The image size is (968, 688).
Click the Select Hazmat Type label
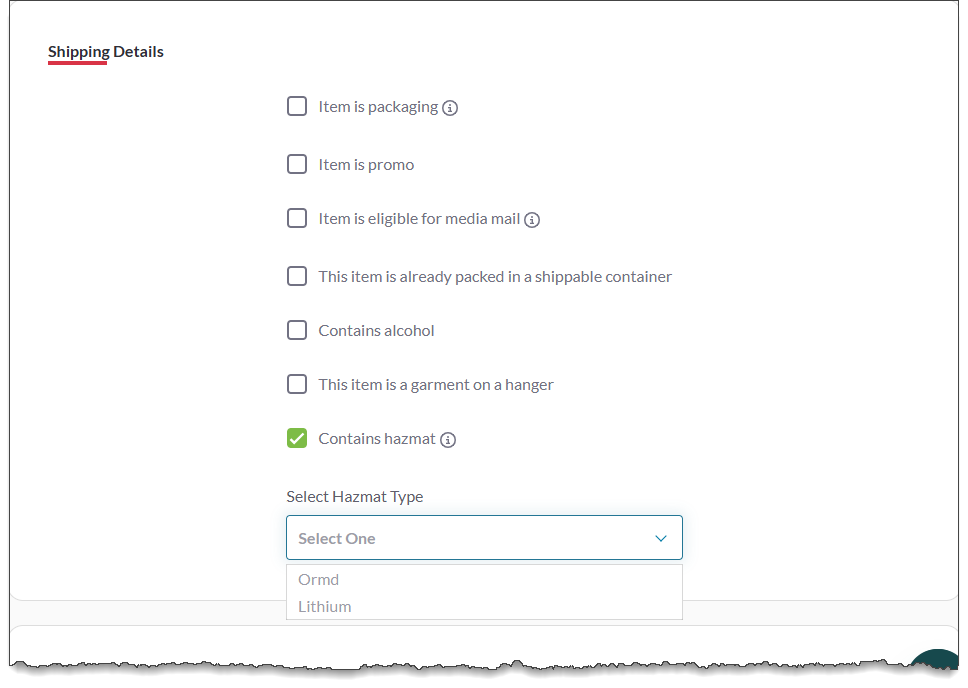(355, 497)
